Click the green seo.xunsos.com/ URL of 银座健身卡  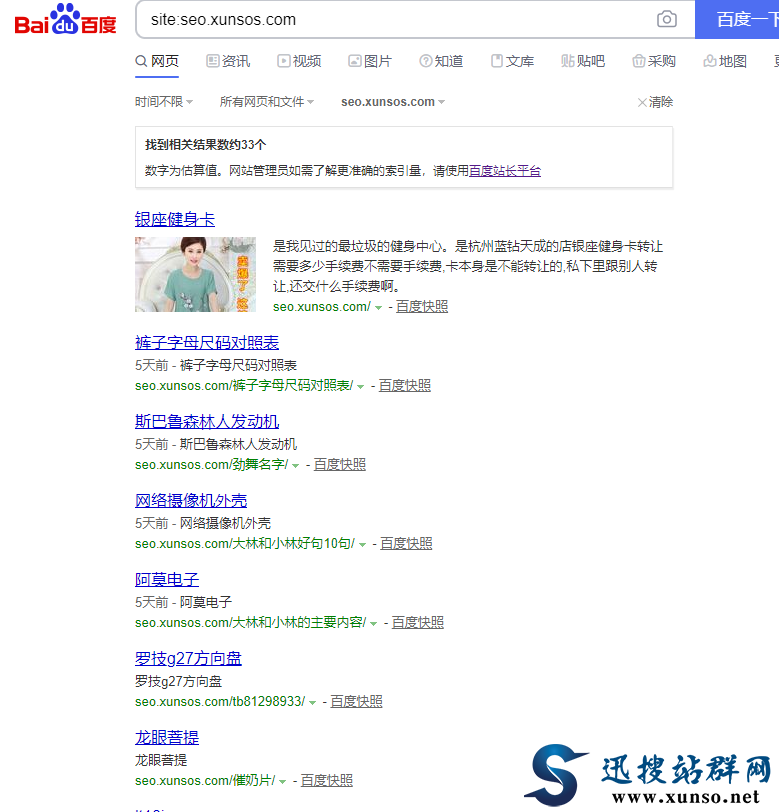click(322, 307)
